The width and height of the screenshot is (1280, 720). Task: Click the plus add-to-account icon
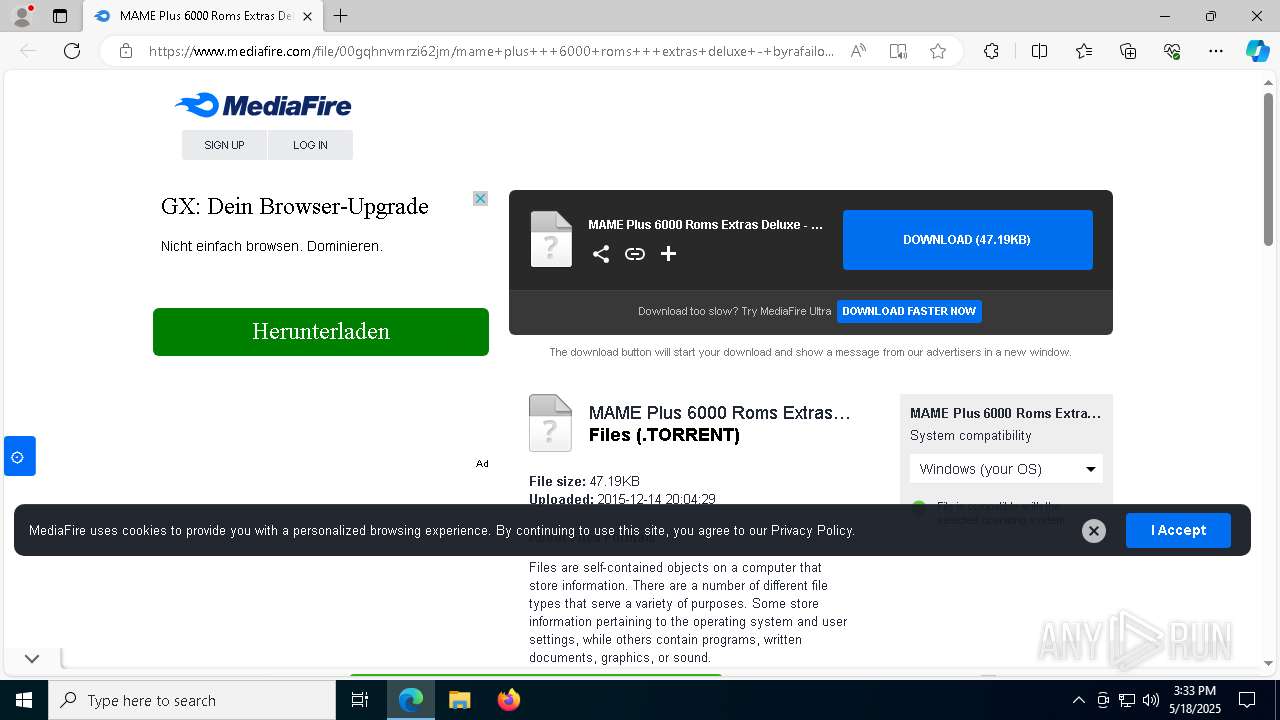(x=669, y=254)
